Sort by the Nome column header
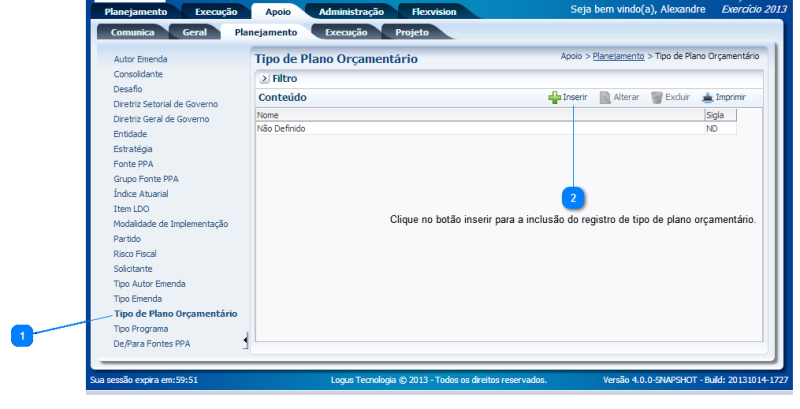This screenshot has width=800, height=409. point(268,116)
